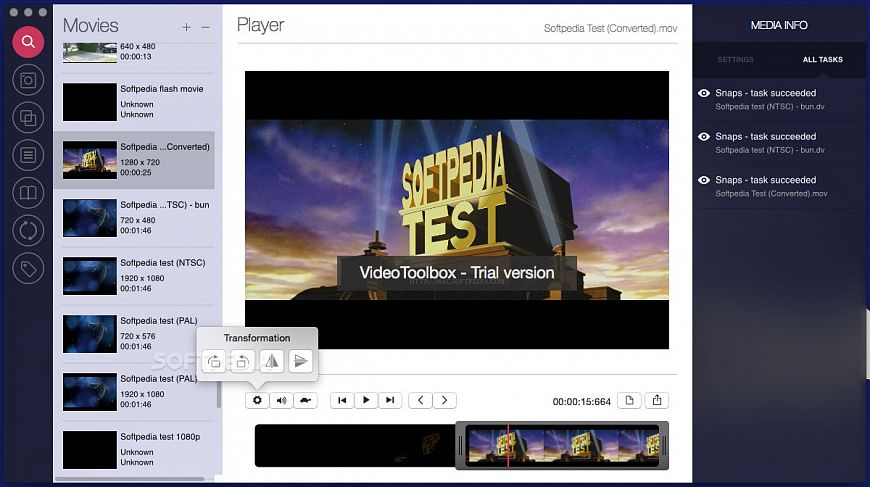The image size is (870, 487).
Task: Select the Softpedia flash movie thumbnail
Action: [x=90, y=102]
